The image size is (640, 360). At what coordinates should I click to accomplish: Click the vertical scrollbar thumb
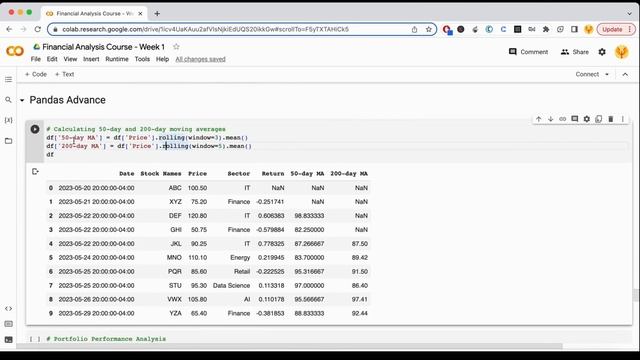635,295
